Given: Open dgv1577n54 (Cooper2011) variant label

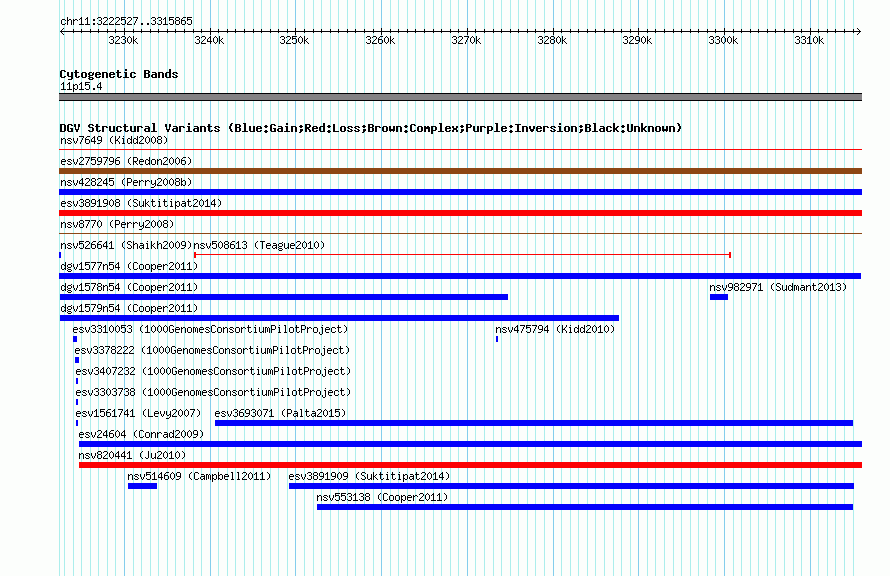Looking at the screenshot, I should [x=129, y=266].
